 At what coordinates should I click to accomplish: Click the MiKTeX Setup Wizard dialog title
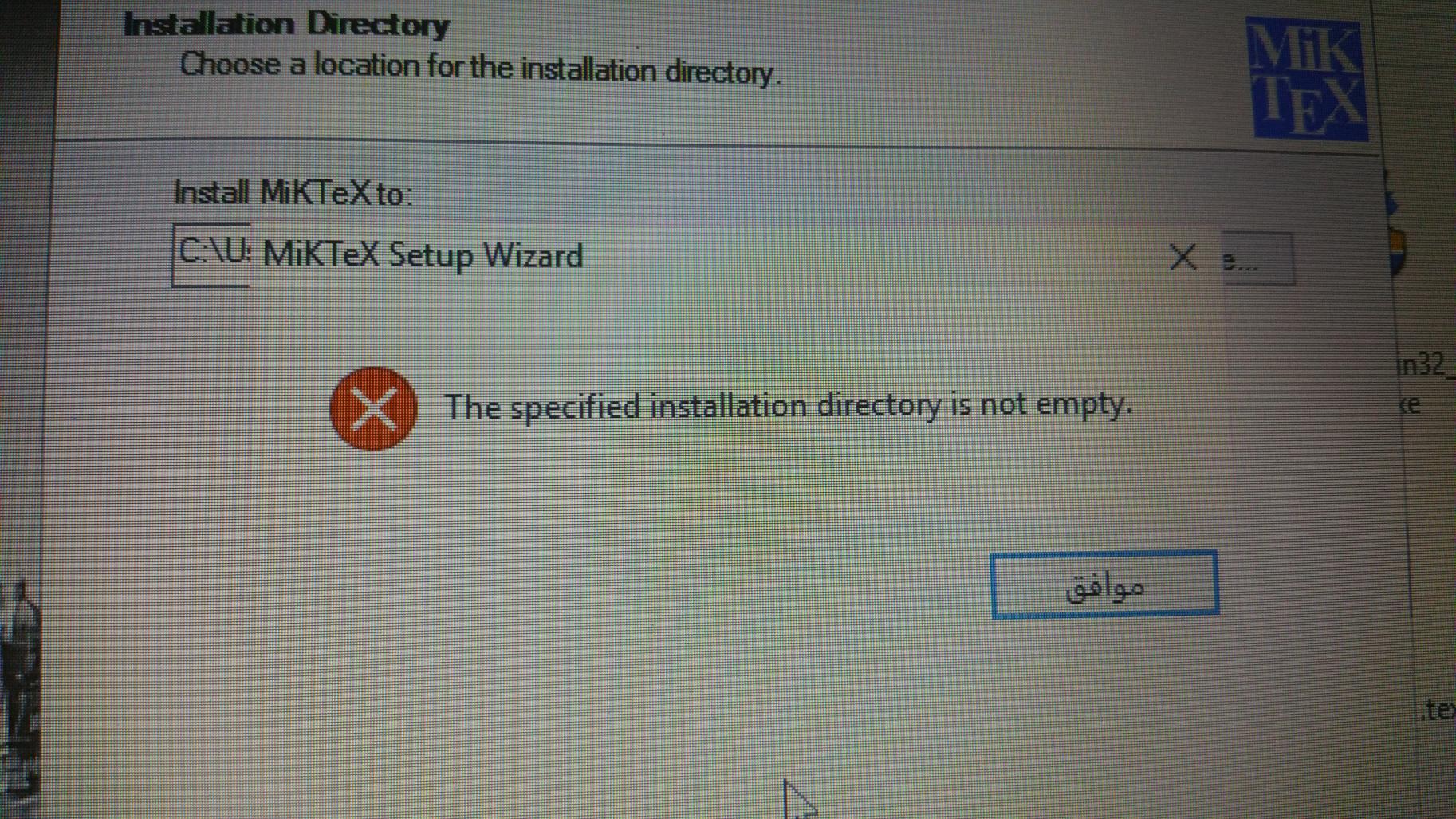(x=423, y=255)
